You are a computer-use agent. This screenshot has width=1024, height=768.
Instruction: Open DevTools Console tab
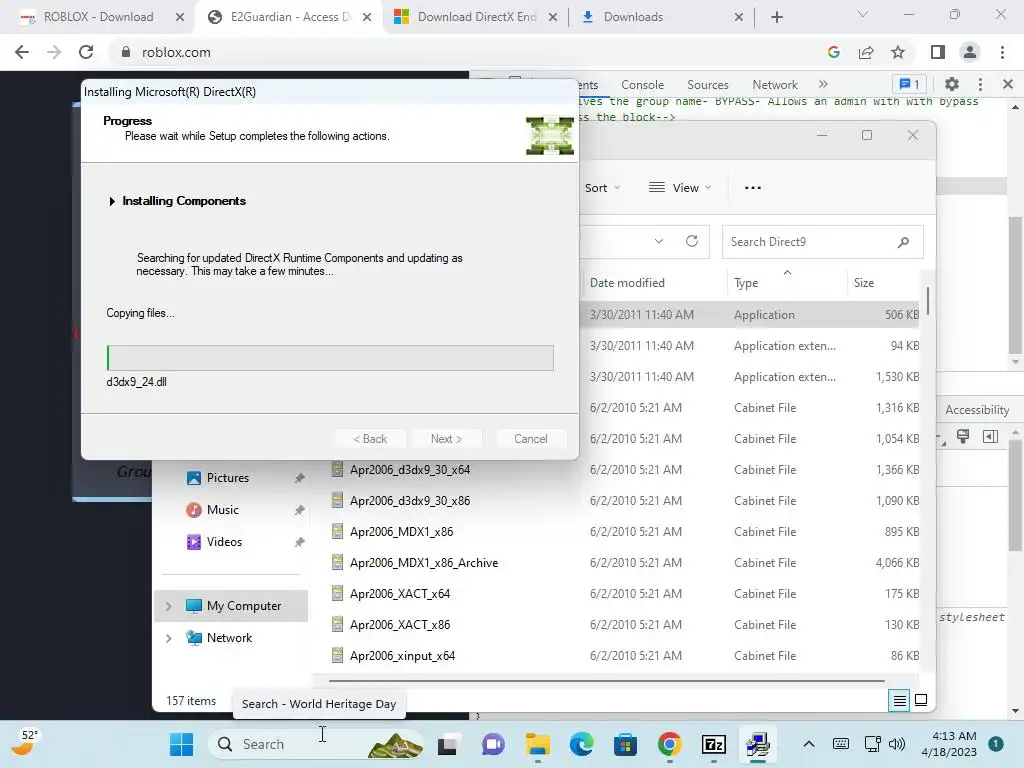[x=643, y=85]
